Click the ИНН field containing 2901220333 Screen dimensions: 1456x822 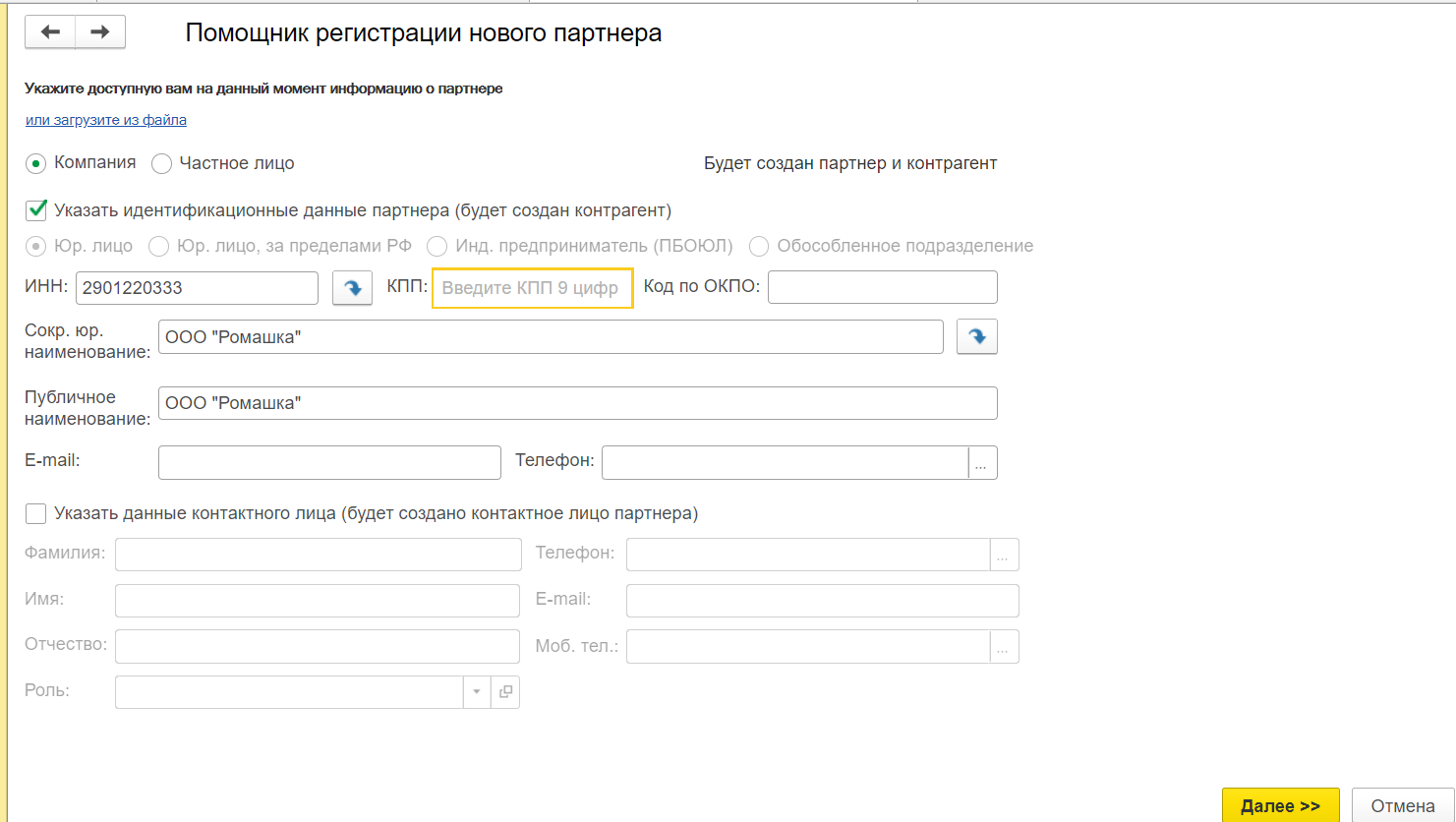[197, 288]
